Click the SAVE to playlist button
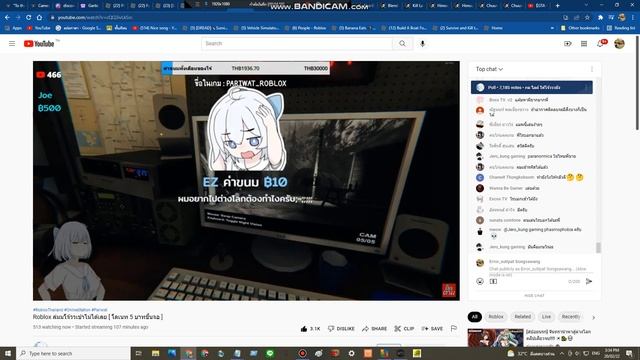 point(432,329)
